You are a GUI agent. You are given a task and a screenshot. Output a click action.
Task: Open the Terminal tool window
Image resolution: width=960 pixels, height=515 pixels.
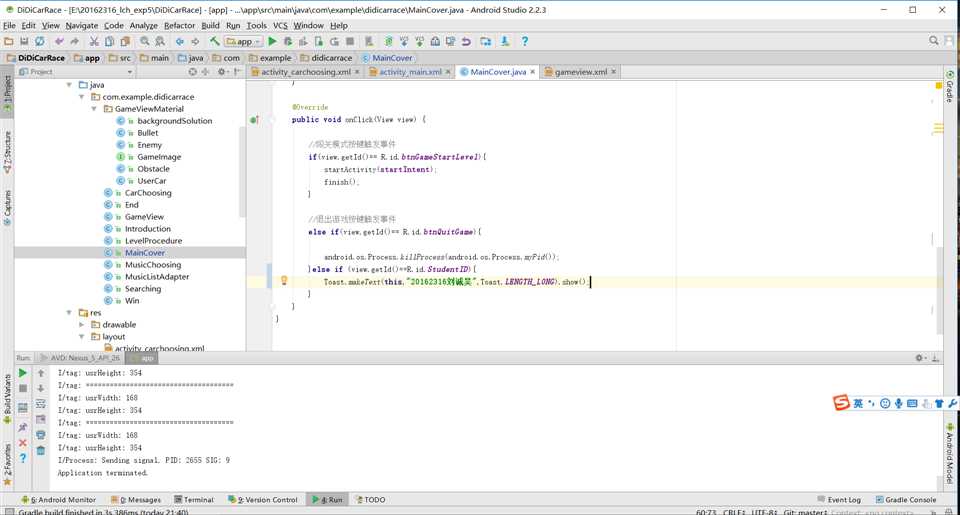point(194,500)
